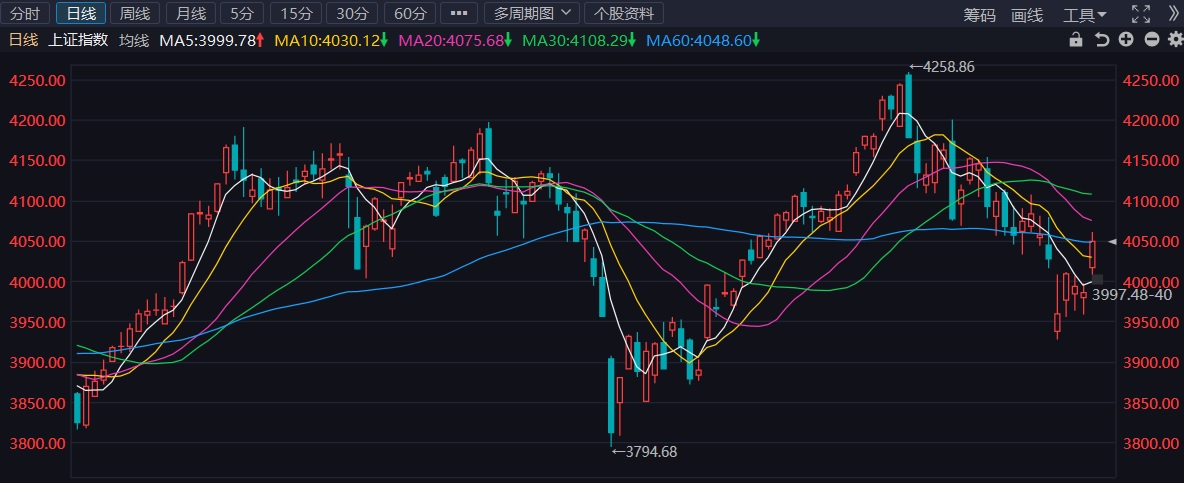Select the 日线 daily chart tab

(x=81, y=14)
